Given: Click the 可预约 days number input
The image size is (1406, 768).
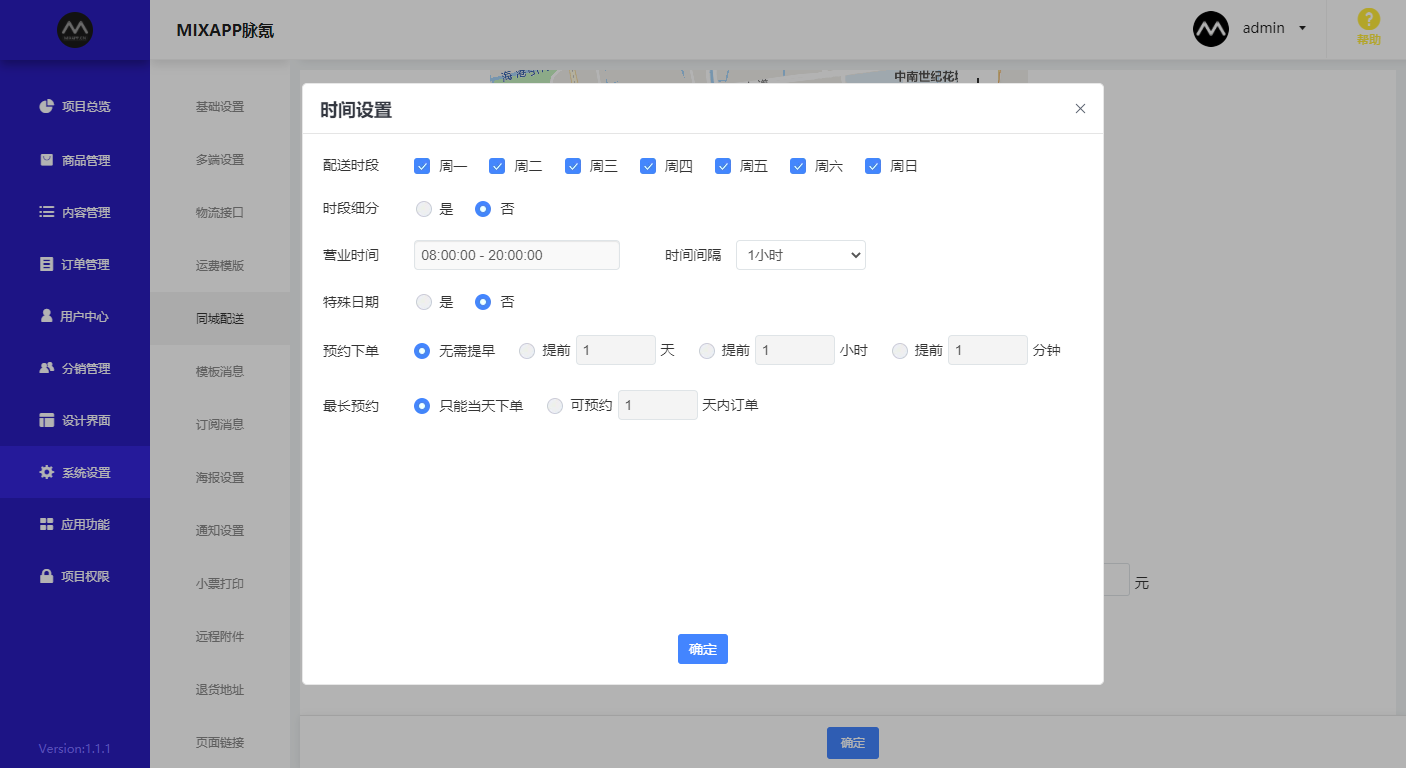Looking at the screenshot, I should (x=658, y=405).
